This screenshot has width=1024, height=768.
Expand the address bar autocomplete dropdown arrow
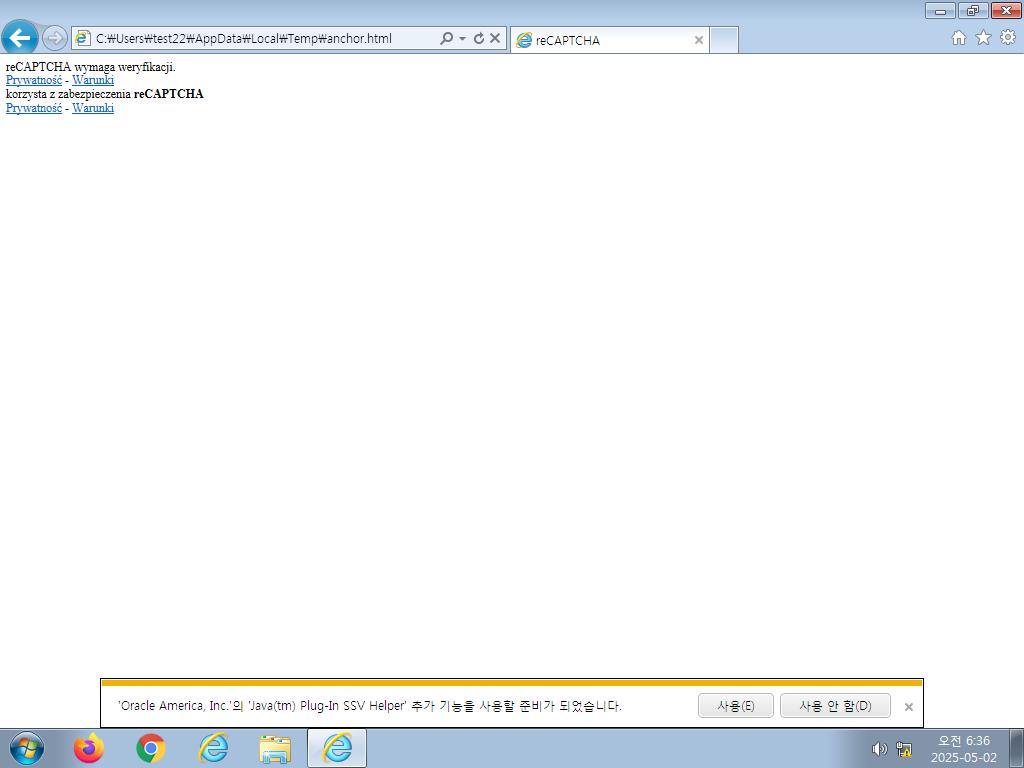[x=462, y=39]
